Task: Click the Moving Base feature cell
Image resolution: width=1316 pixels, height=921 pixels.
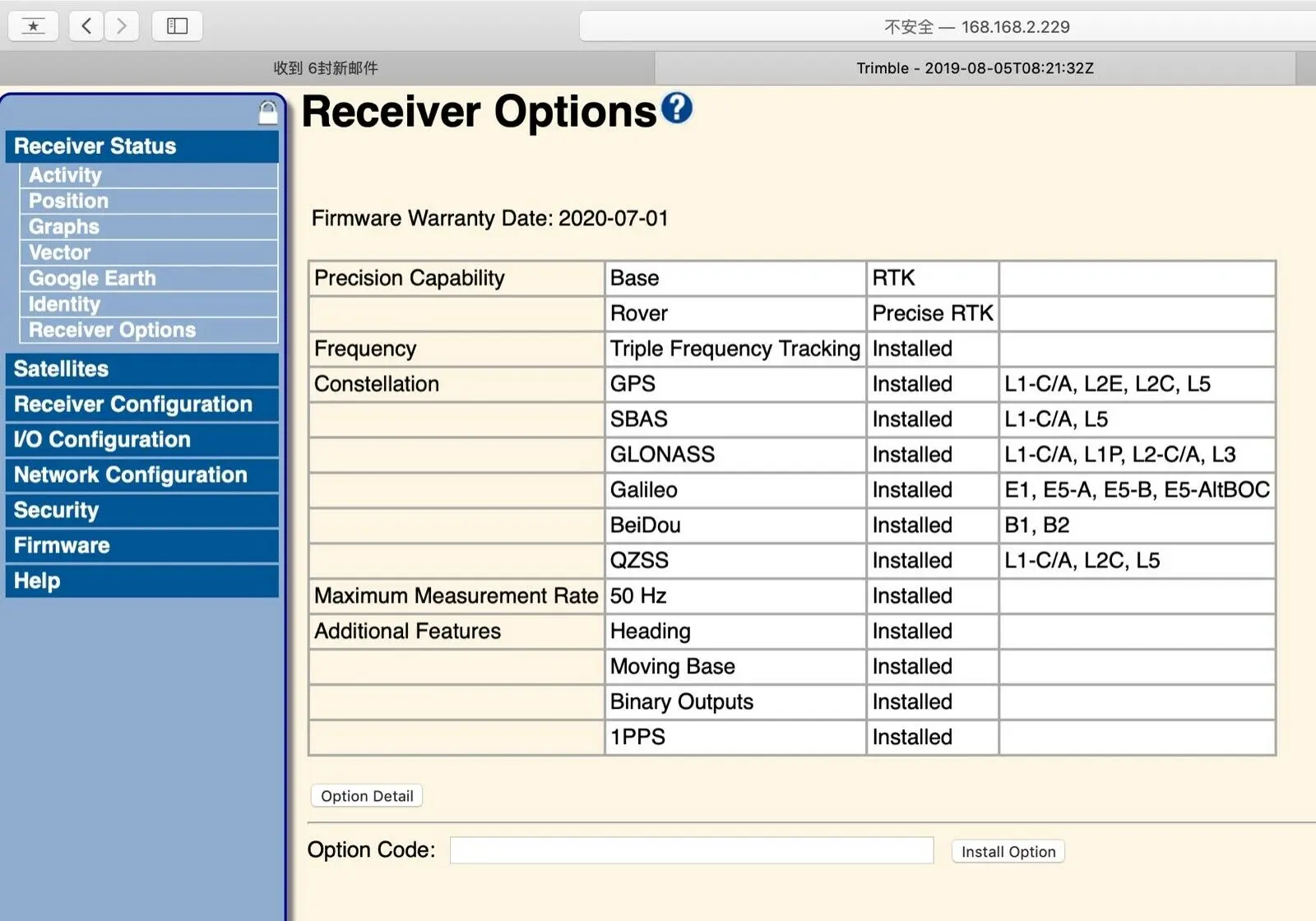Action: pyautogui.click(x=735, y=668)
